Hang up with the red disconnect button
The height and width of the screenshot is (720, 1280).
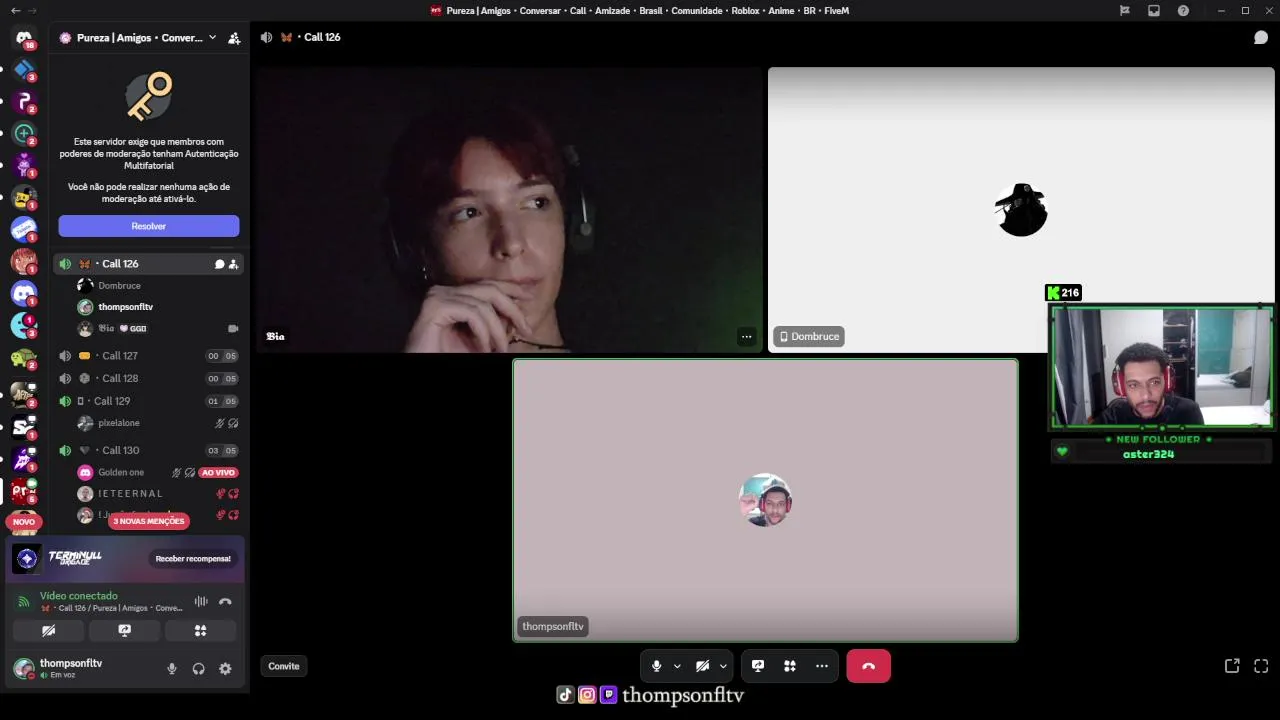click(868, 666)
